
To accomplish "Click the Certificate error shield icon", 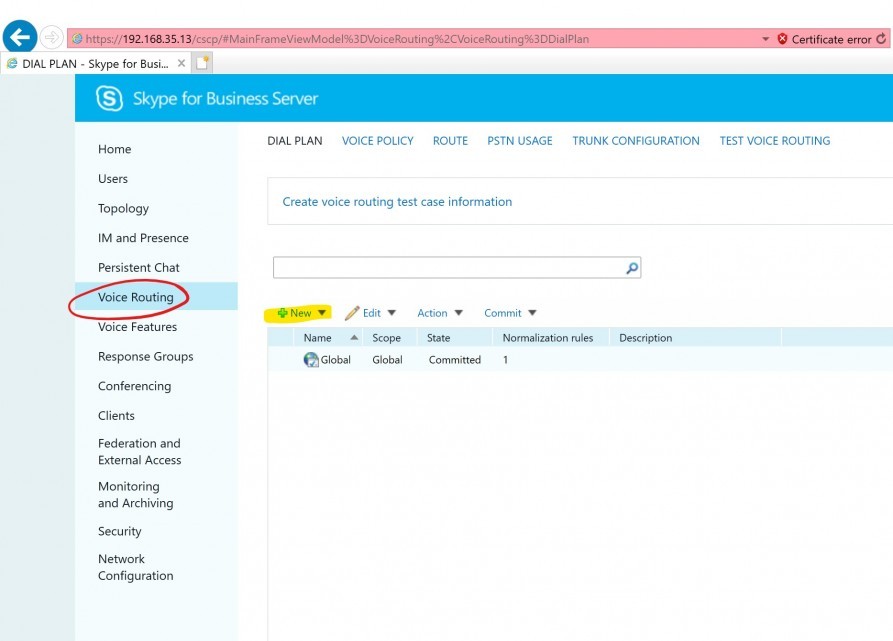I will point(782,39).
